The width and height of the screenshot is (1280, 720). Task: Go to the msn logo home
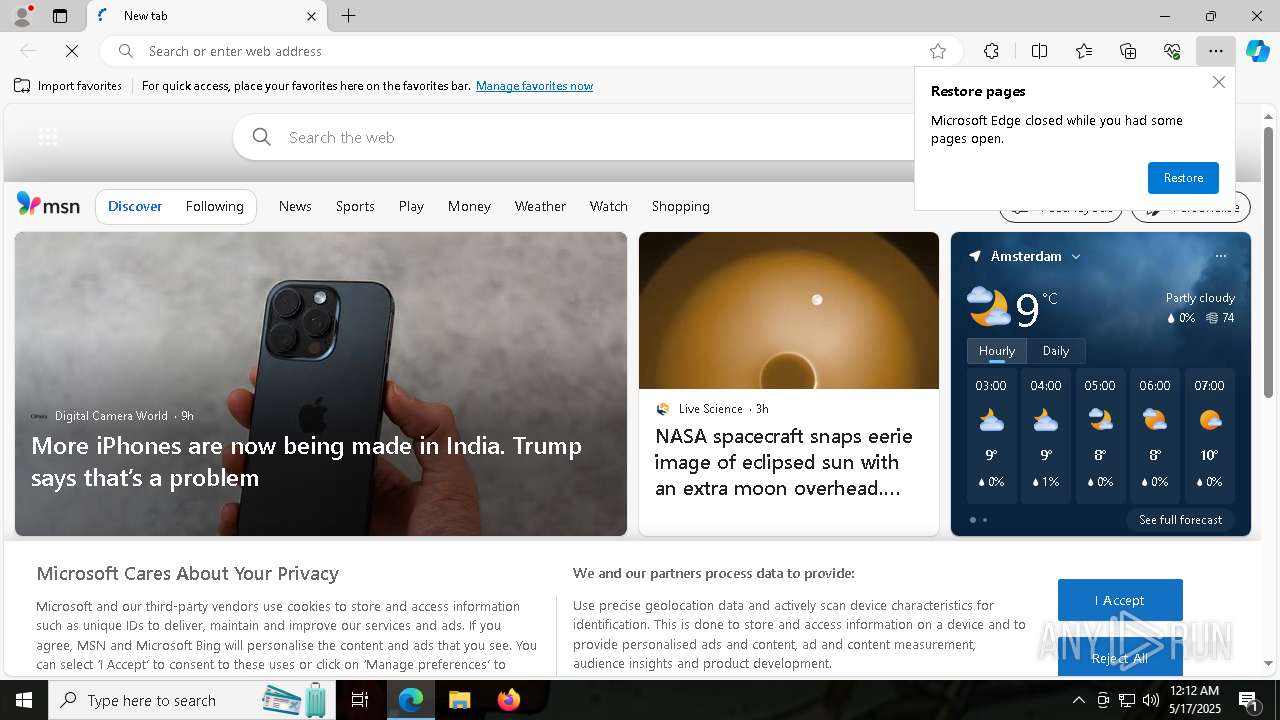click(48, 205)
